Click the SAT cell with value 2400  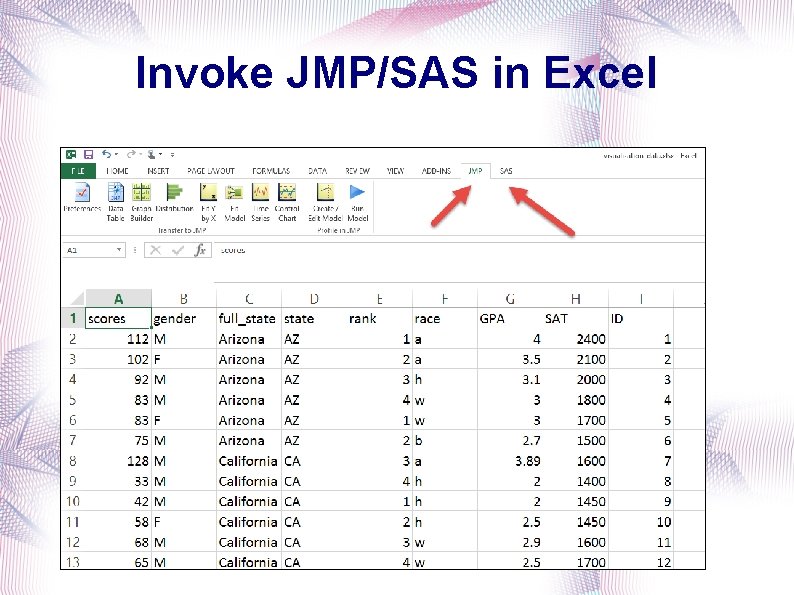tap(575, 339)
